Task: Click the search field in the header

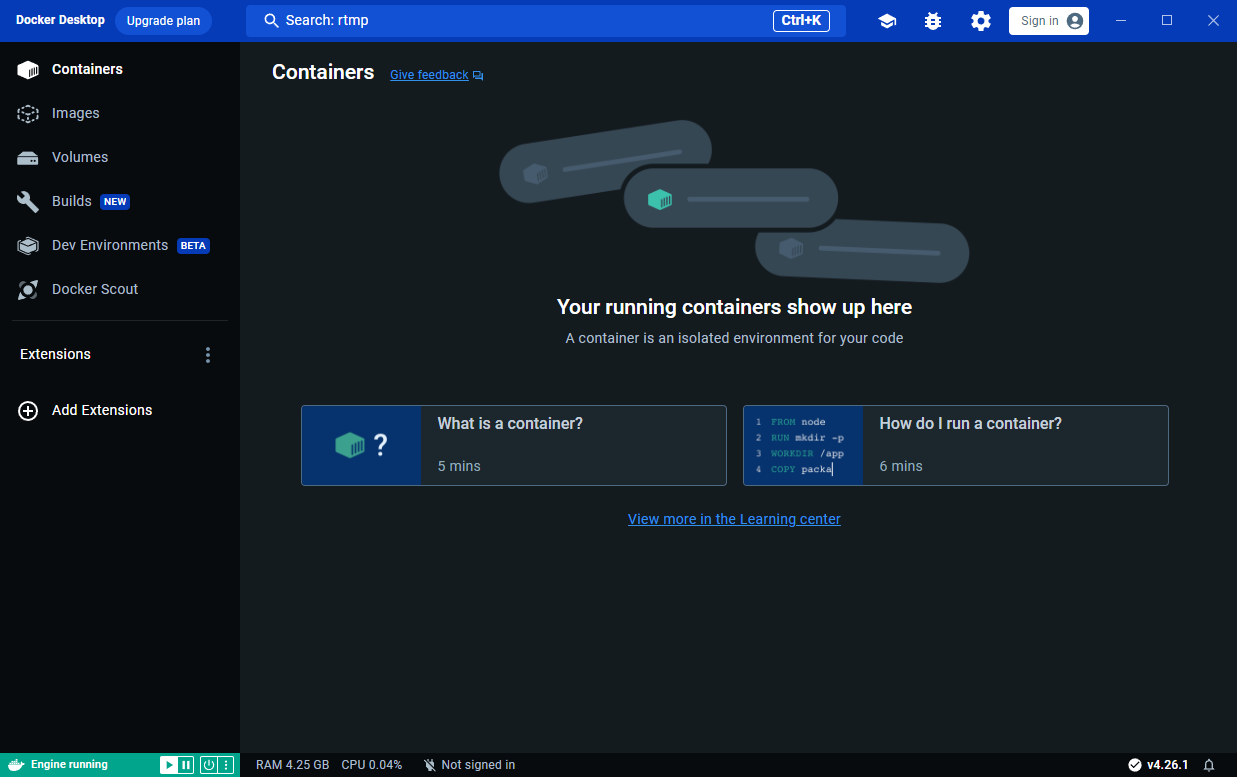Action: [x=545, y=21]
